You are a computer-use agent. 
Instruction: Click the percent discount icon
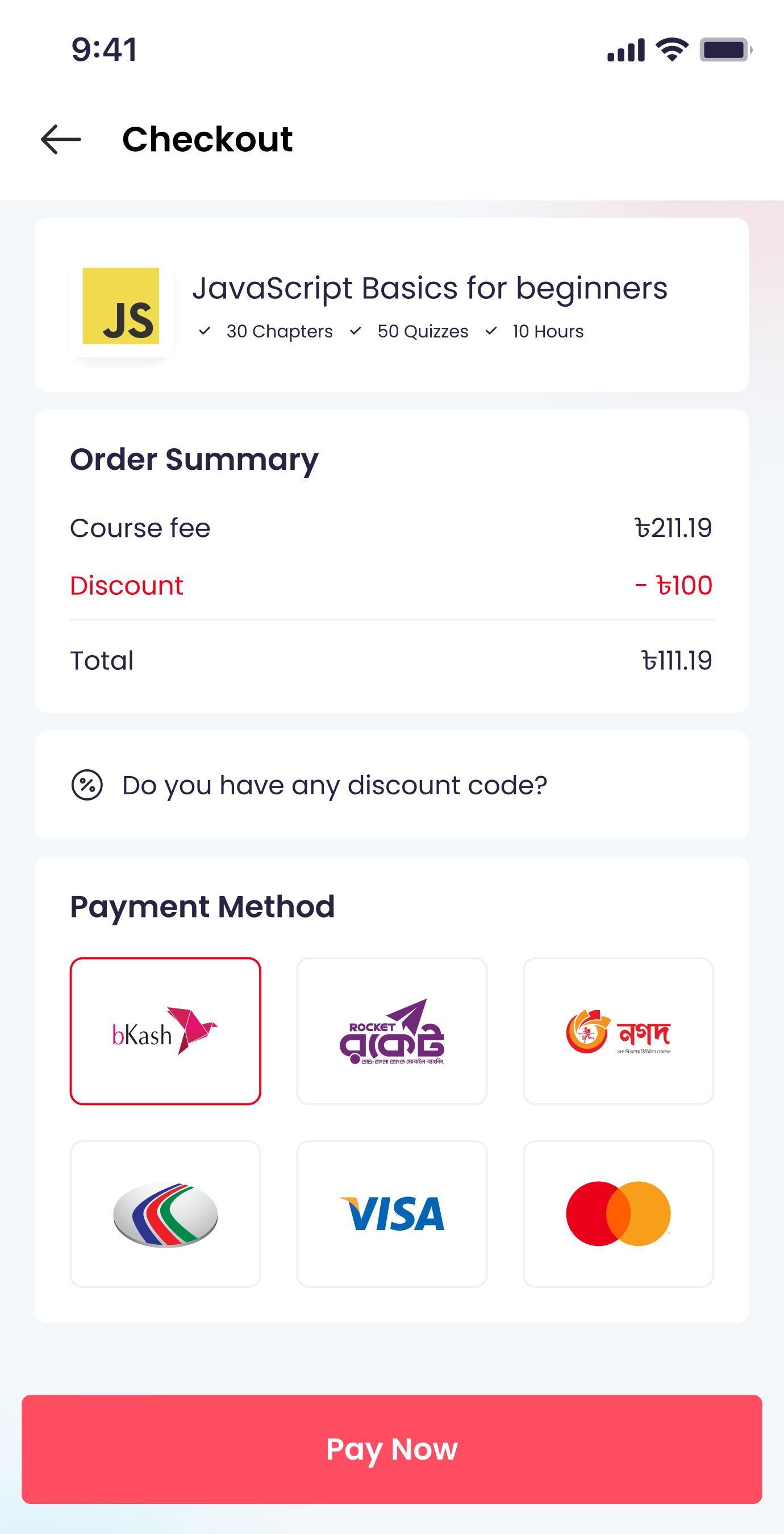[87, 785]
